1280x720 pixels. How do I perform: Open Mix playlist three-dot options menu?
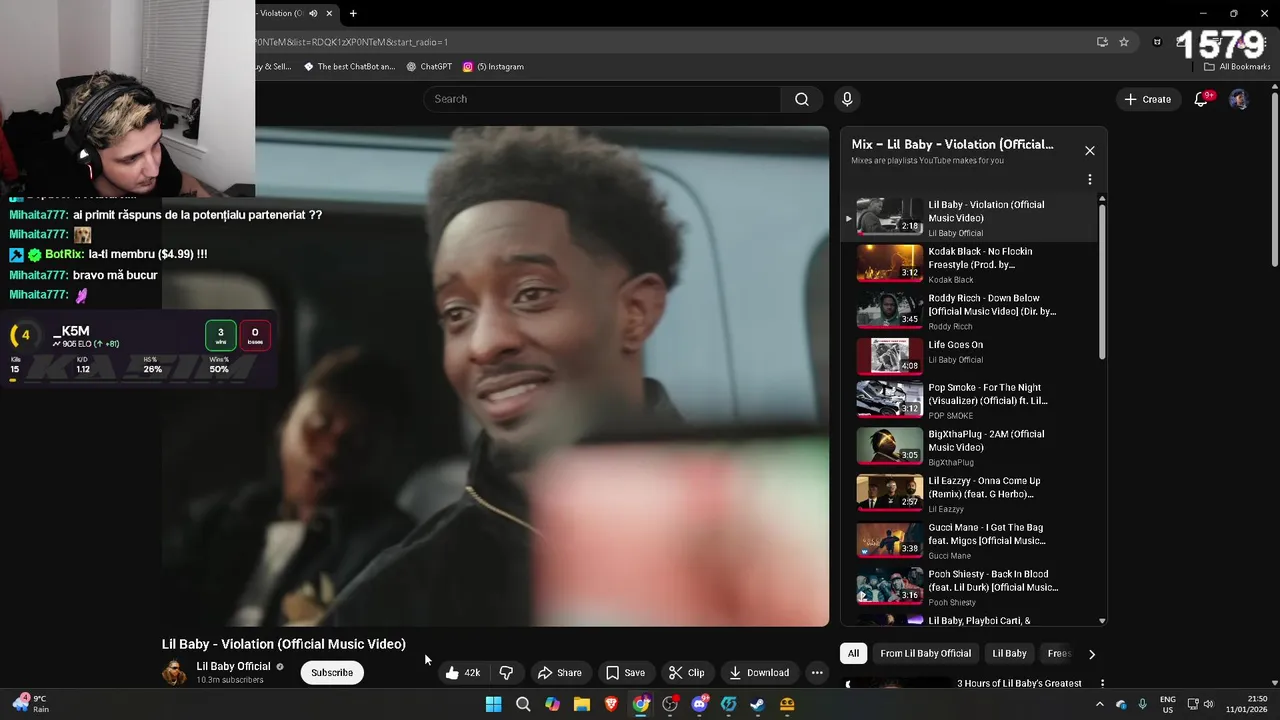[1090, 180]
